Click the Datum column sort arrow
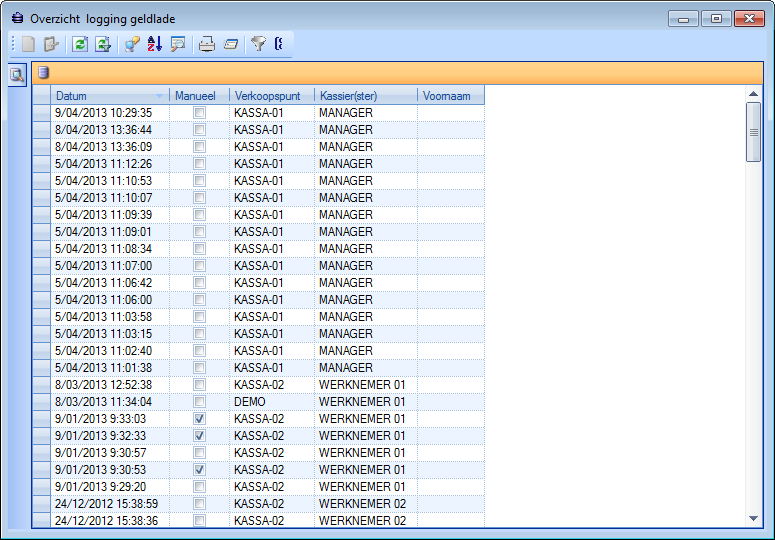Screen dimensions: 775x540 pyautogui.click(x=160, y=96)
